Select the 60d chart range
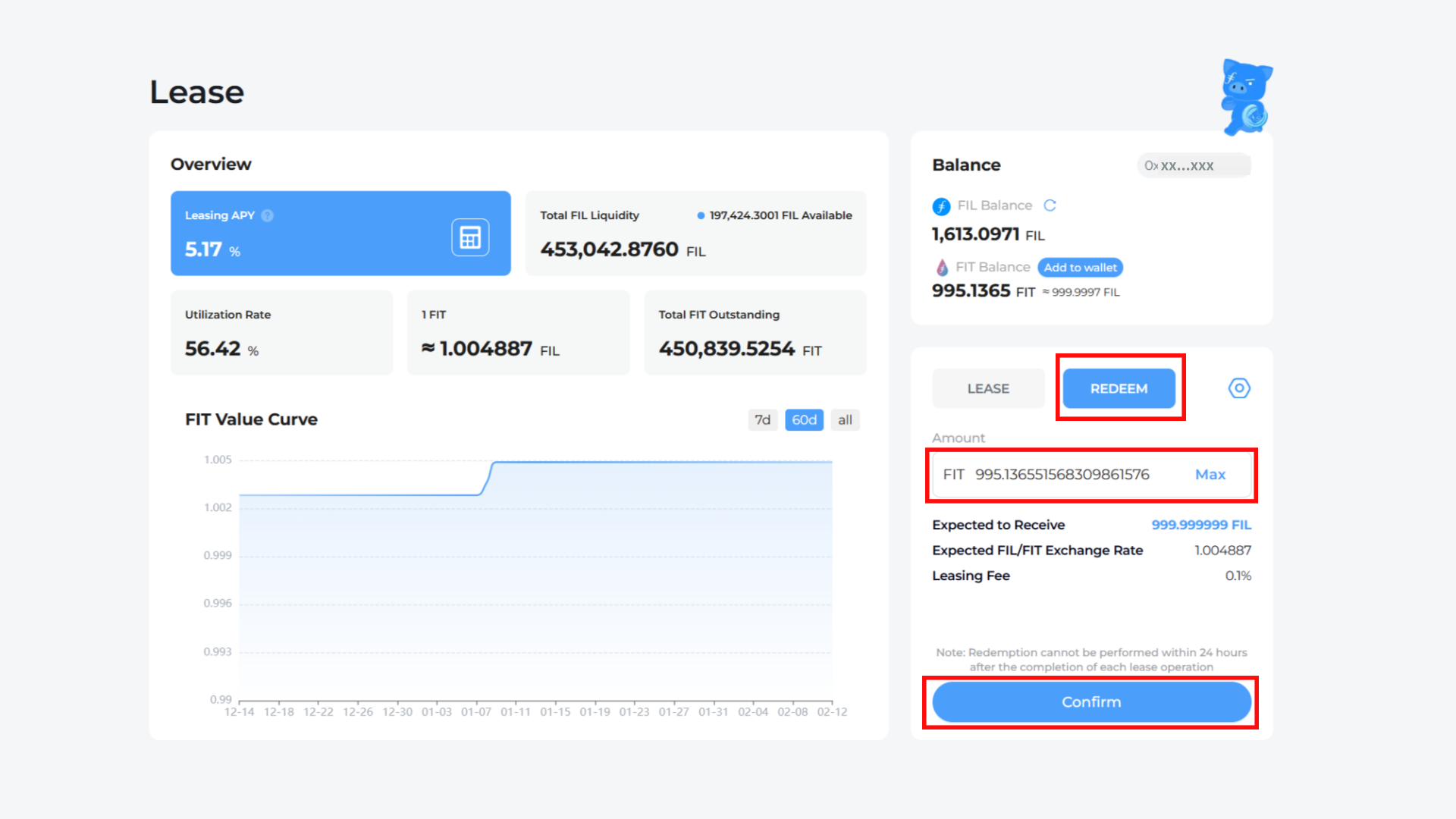This screenshot has height=819, width=1456. (804, 420)
